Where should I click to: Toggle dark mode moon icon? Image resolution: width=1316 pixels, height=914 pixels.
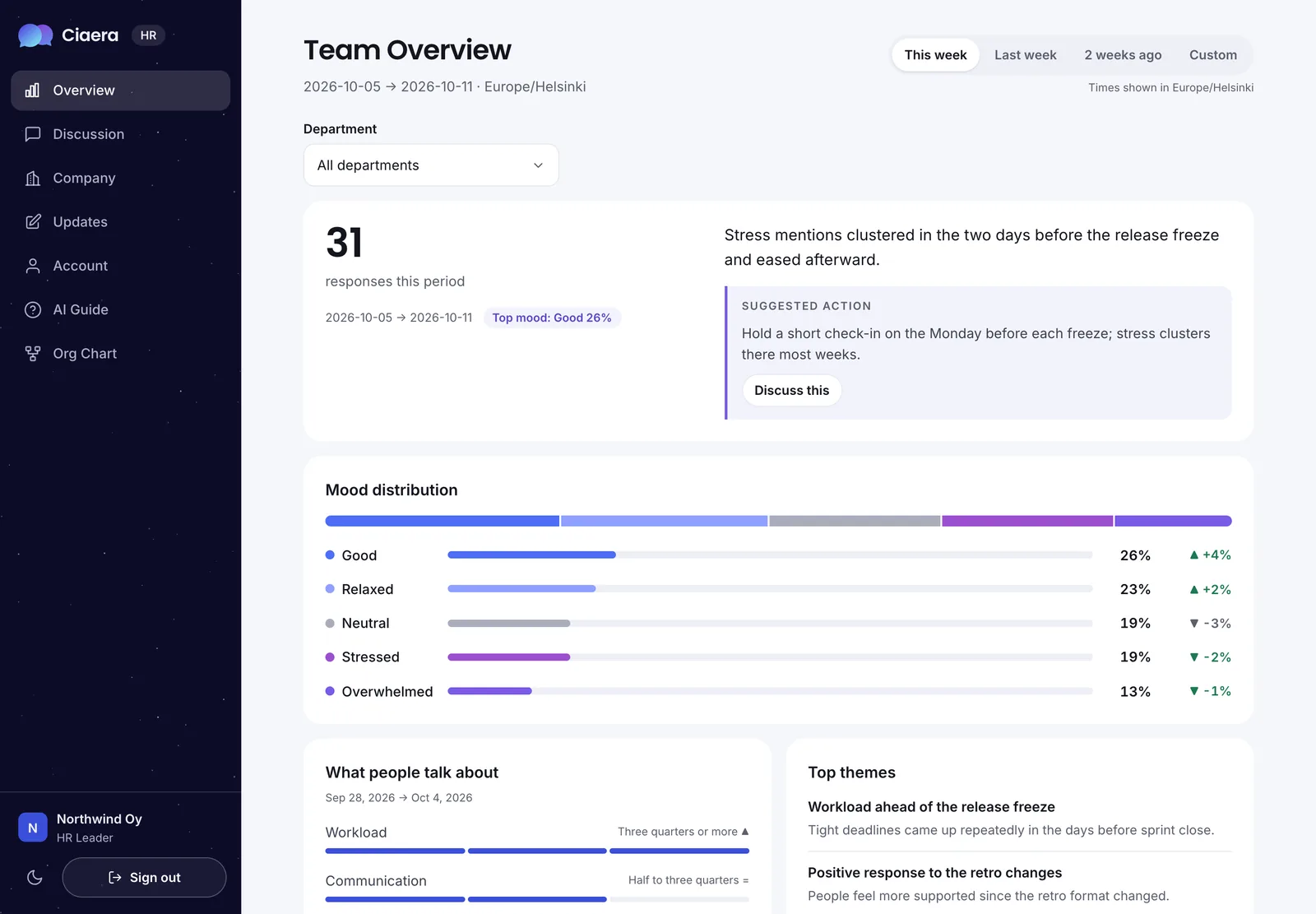(x=35, y=878)
